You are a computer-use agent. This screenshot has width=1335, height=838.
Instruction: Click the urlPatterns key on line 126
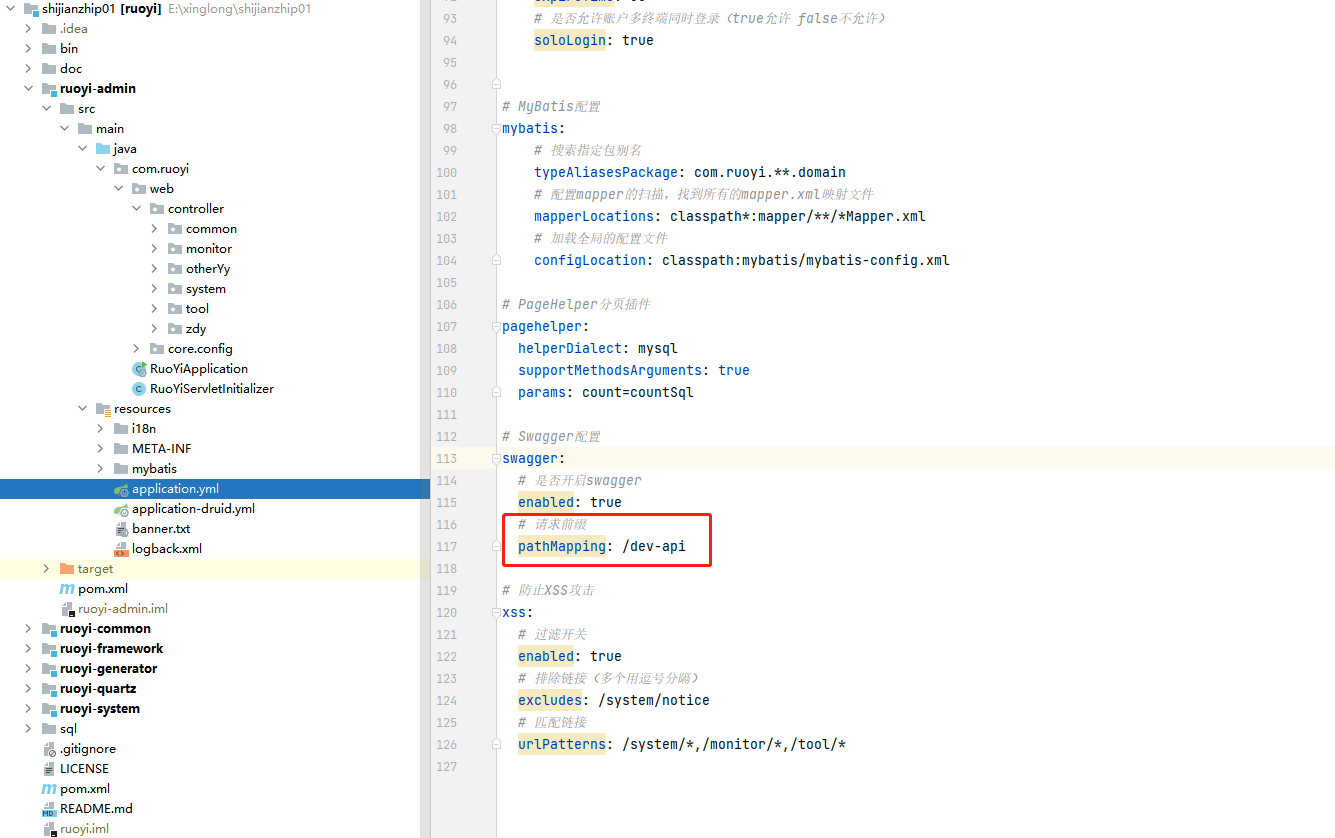pos(562,744)
